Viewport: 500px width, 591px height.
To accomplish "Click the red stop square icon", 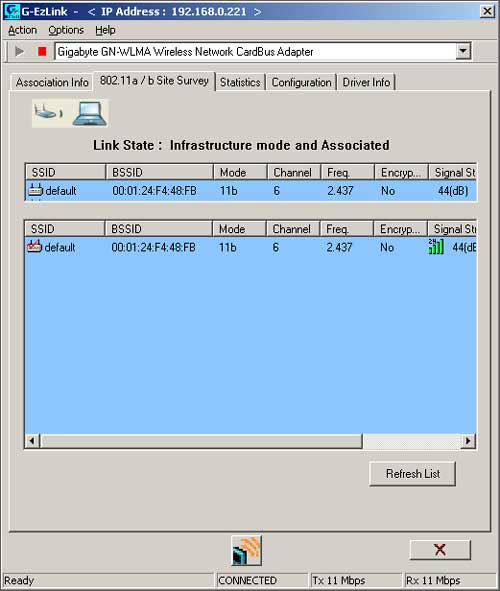I will [42, 51].
